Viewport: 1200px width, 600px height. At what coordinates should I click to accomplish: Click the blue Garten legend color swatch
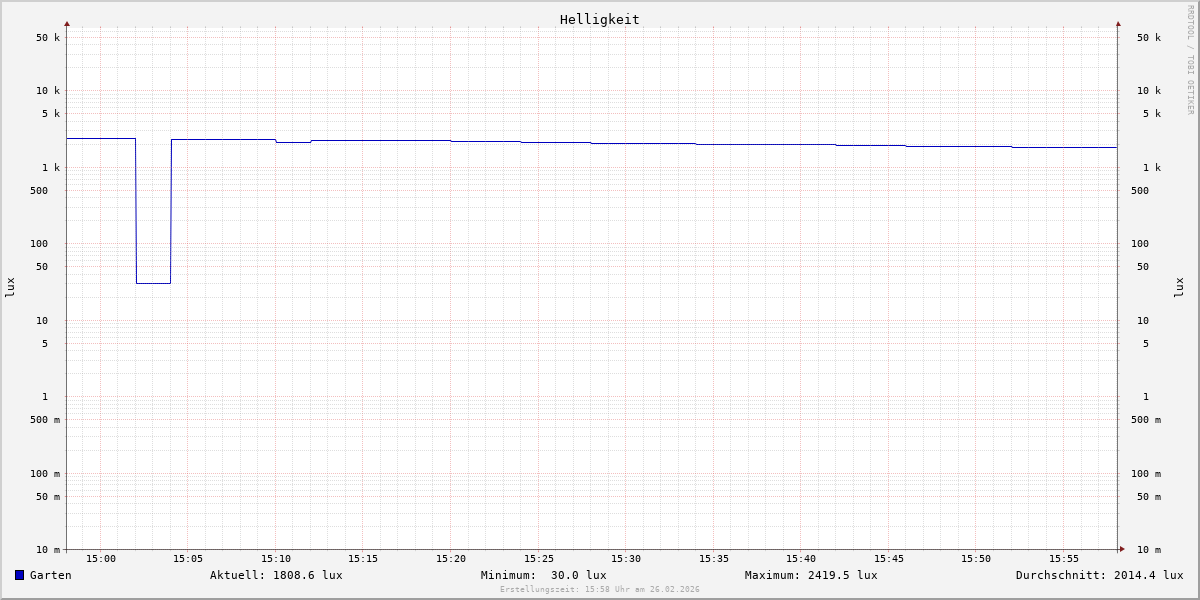pyautogui.click(x=19, y=575)
